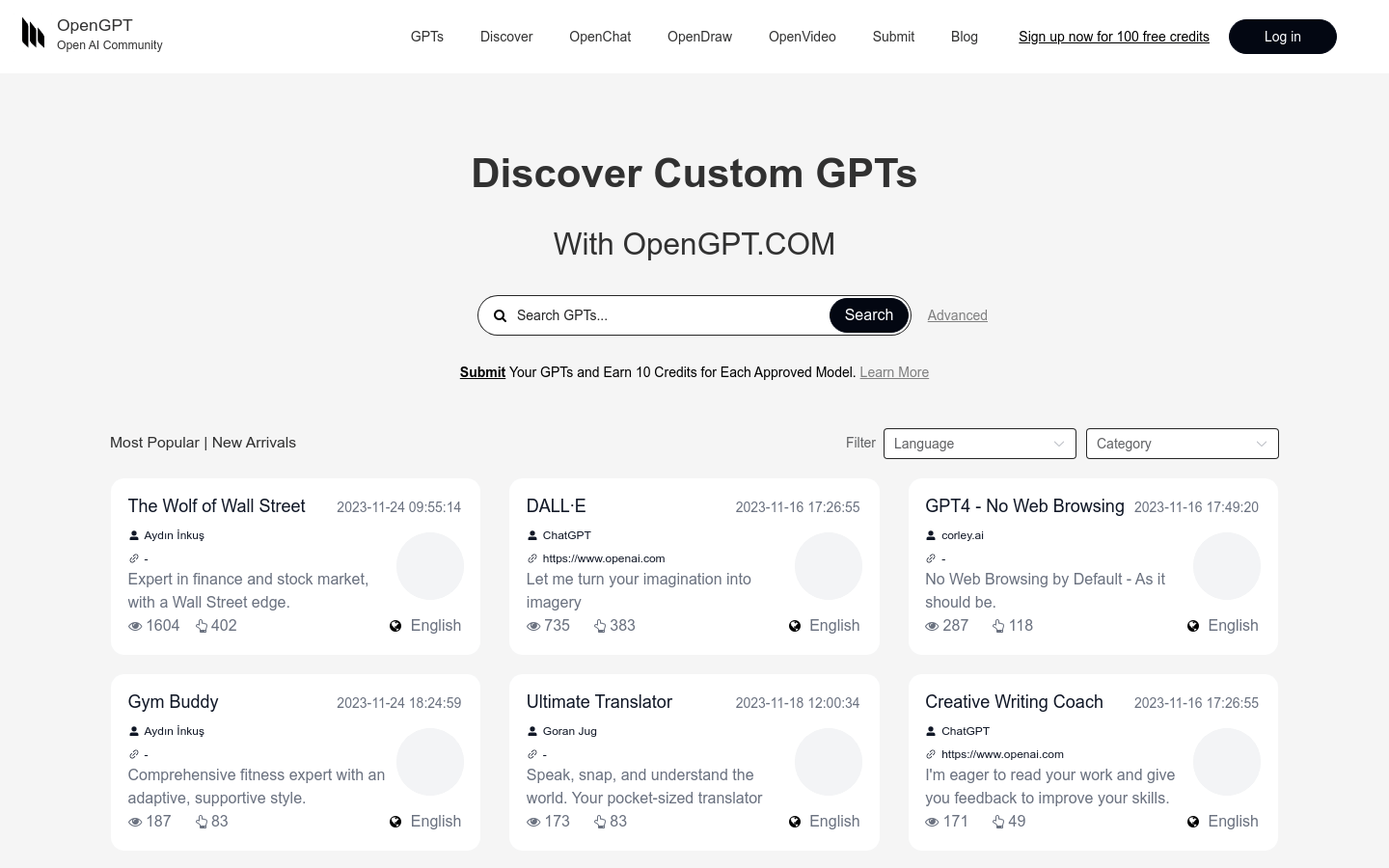Click the views eye icon next to 735

click(x=533, y=626)
